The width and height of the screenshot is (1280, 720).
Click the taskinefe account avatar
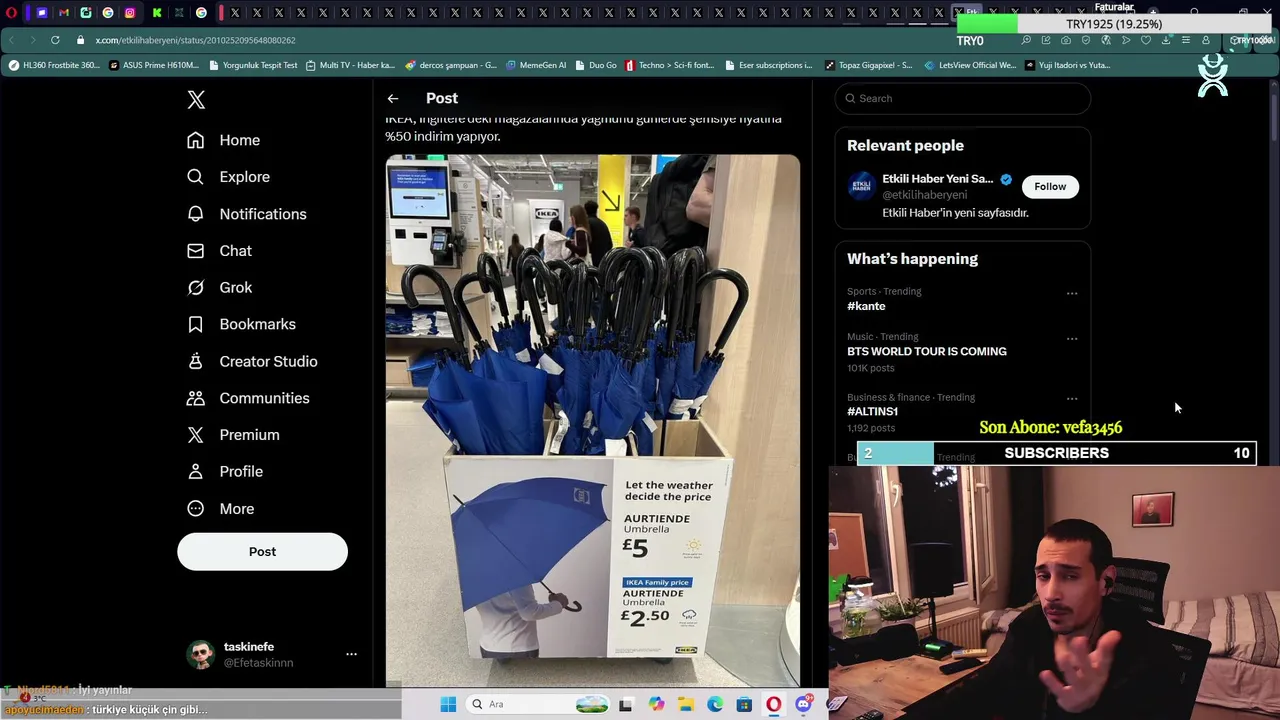201,655
